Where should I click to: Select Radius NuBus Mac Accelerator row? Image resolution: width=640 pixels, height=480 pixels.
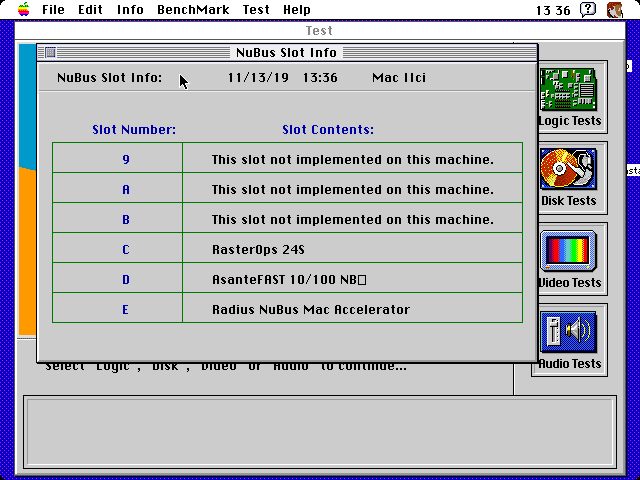287,308
